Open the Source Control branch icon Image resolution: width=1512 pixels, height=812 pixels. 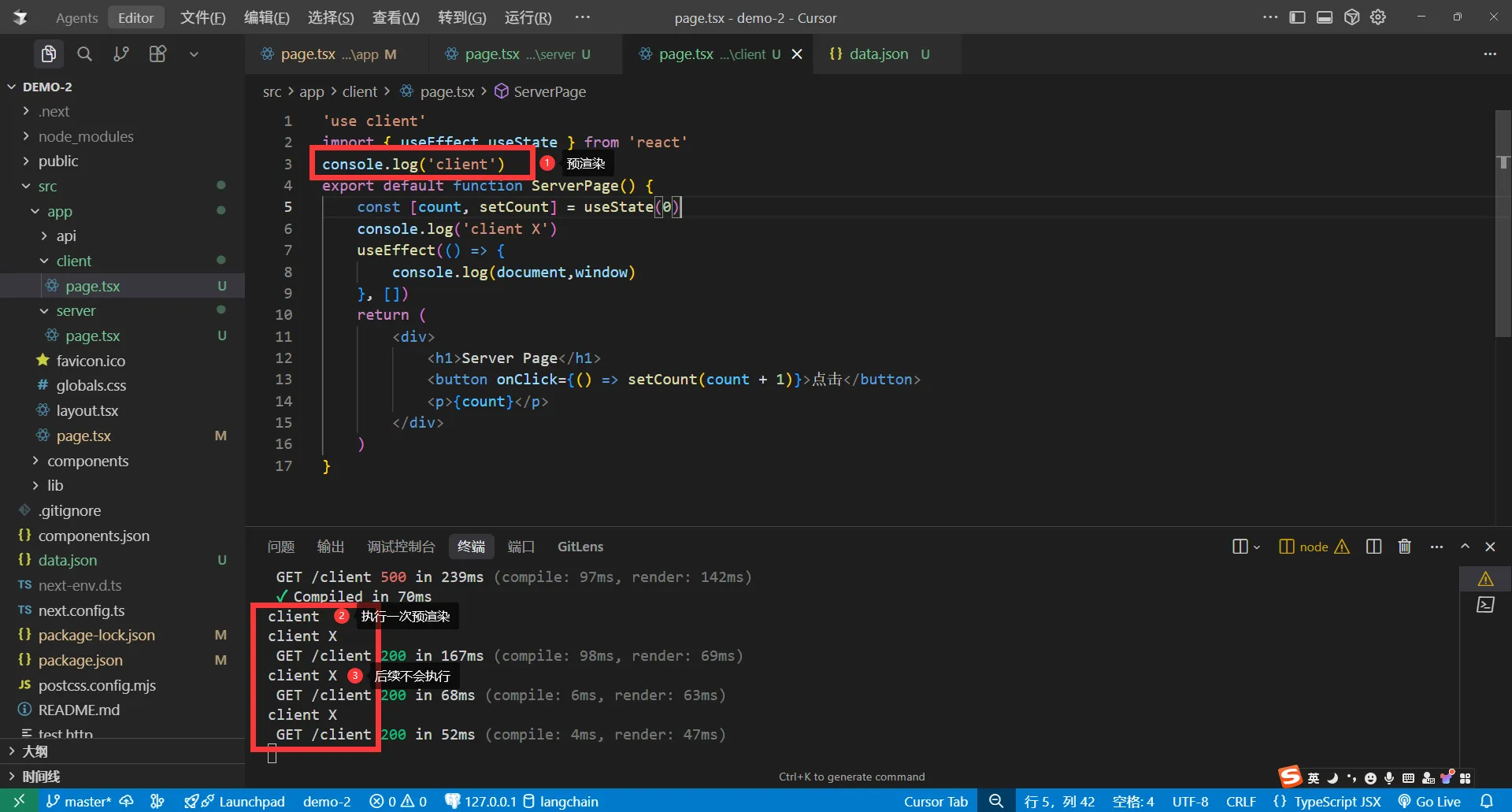point(120,54)
